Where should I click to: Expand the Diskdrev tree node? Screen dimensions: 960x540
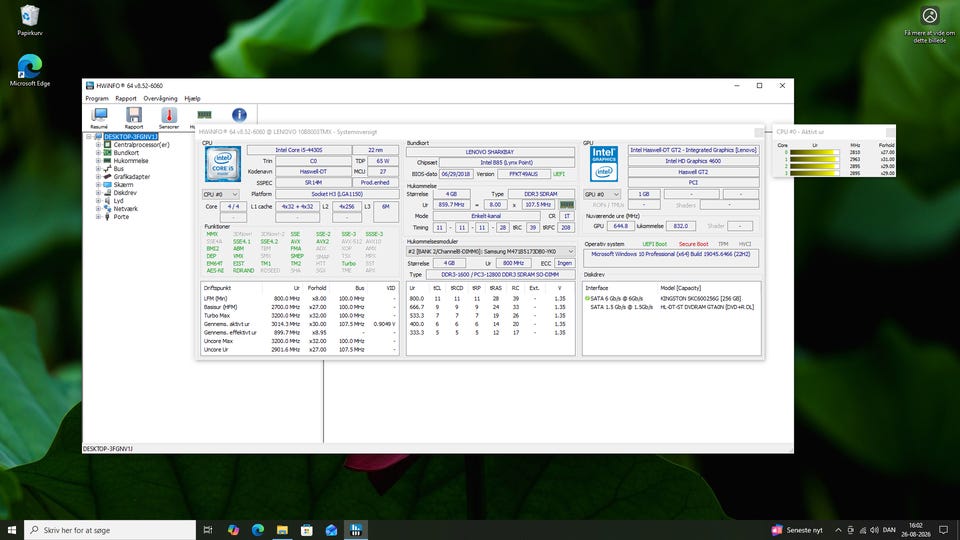point(98,192)
